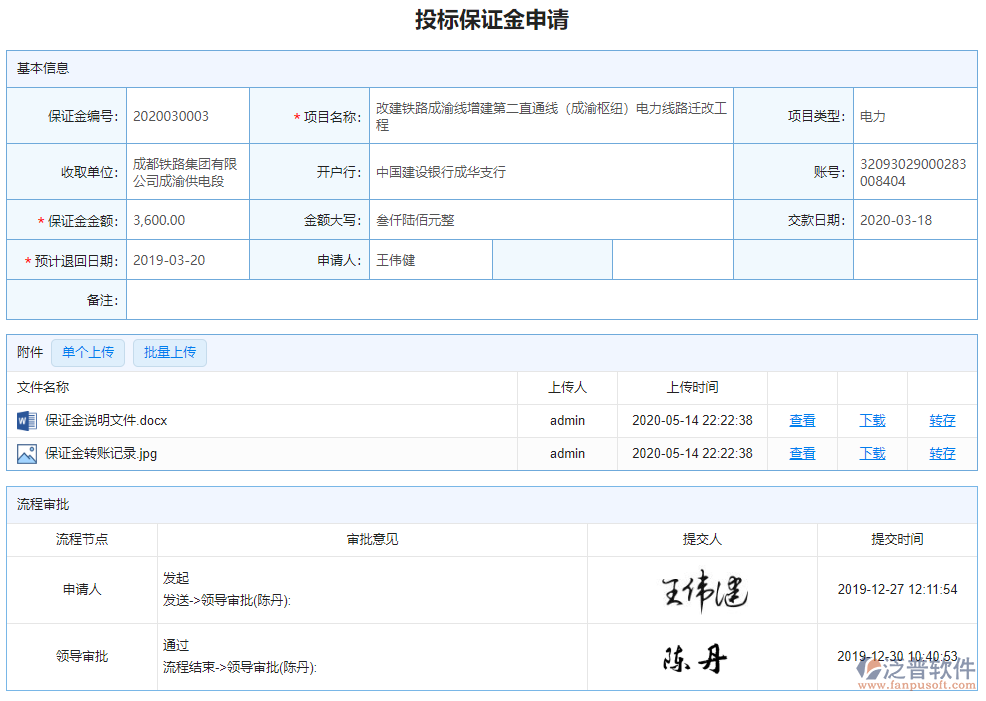Open 查看 for 保证金说明文件.docx
Screen dimensions: 986x701
pyautogui.click(x=802, y=420)
